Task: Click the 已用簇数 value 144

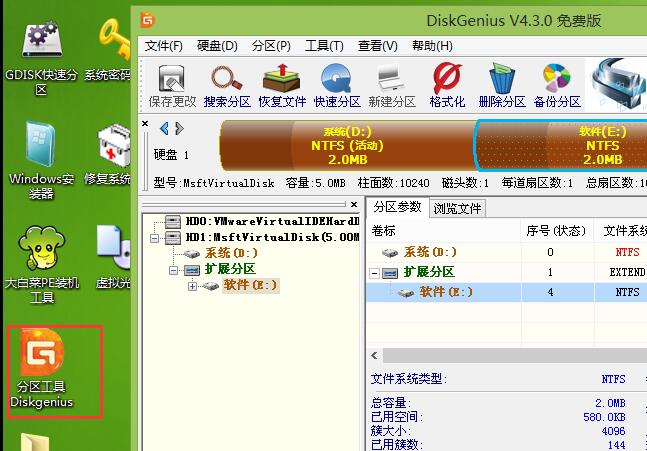Action: pyautogui.click(x=616, y=445)
